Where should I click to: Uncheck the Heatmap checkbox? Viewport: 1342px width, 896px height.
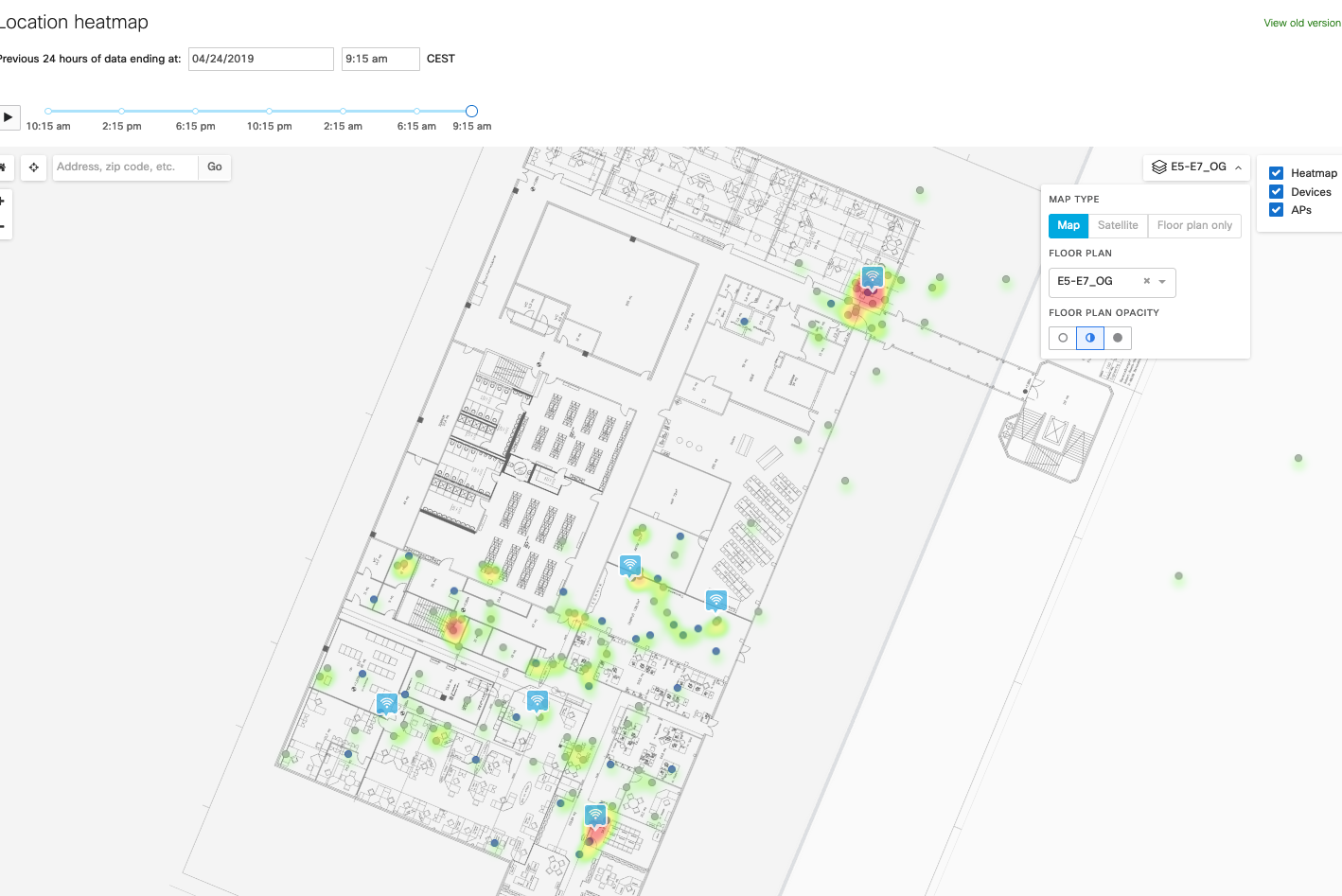1277,172
